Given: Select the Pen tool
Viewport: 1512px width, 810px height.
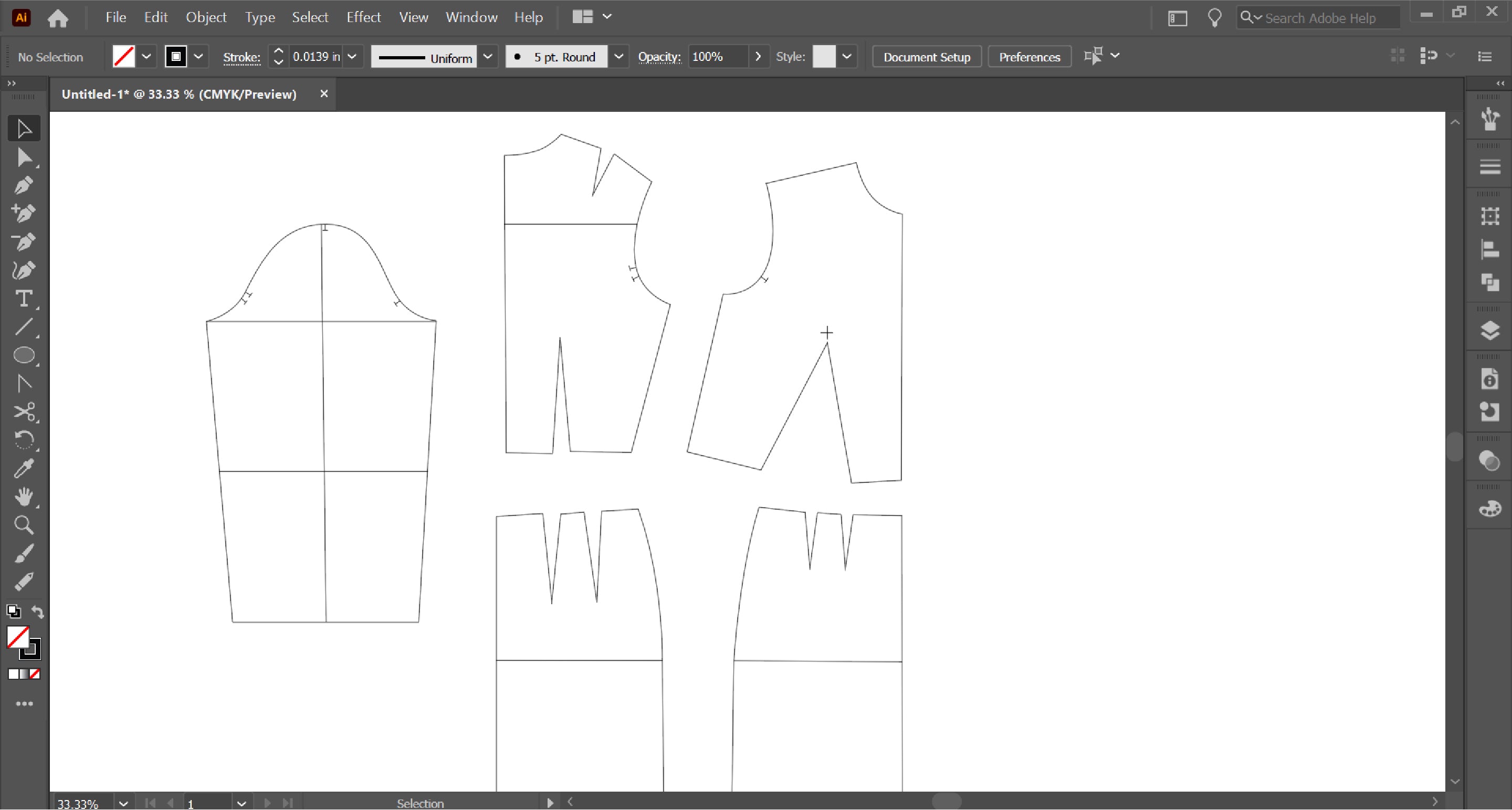Looking at the screenshot, I should (x=24, y=185).
